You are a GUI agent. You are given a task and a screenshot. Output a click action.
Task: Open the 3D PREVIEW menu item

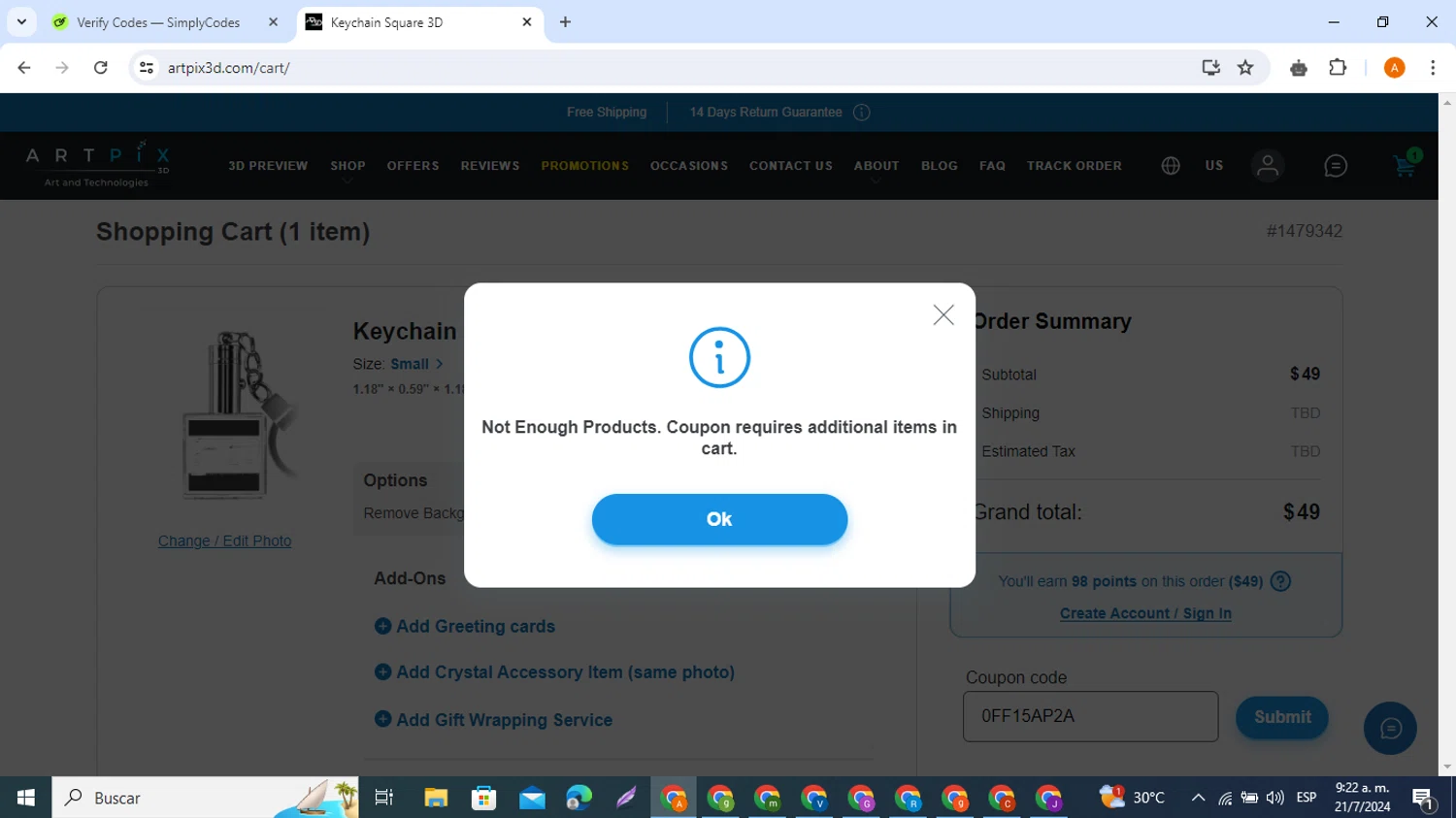(x=268, y=166)
